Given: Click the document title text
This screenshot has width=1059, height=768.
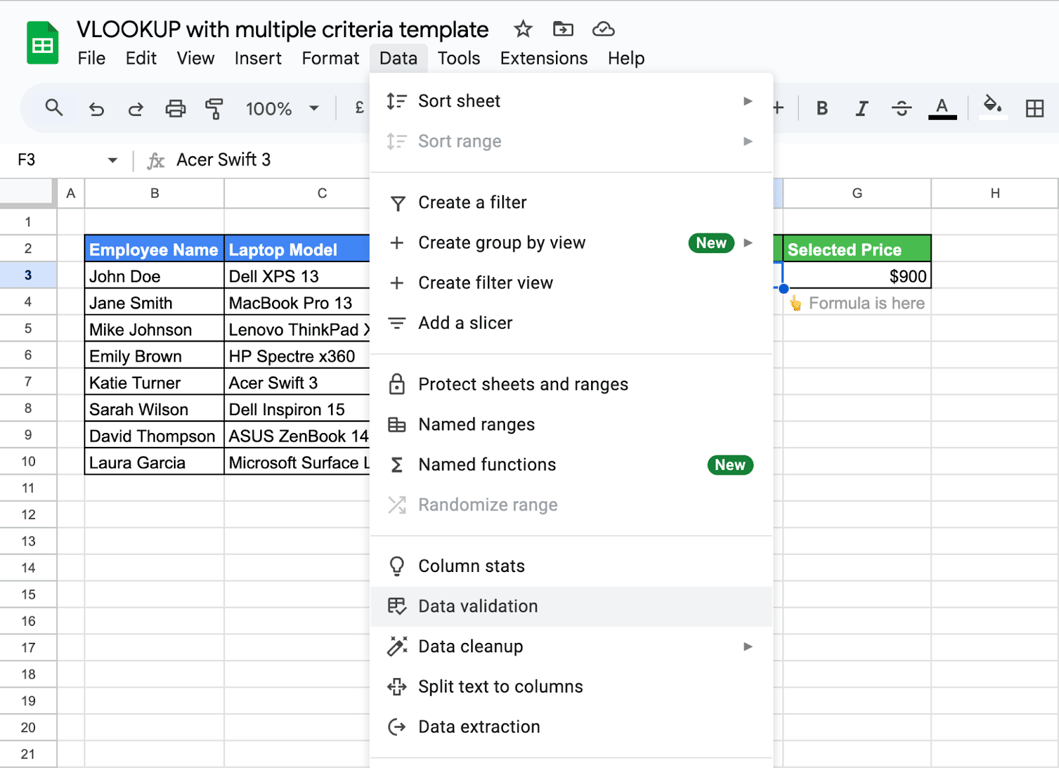Looking at the screenshot, I should tap(282, 30).
